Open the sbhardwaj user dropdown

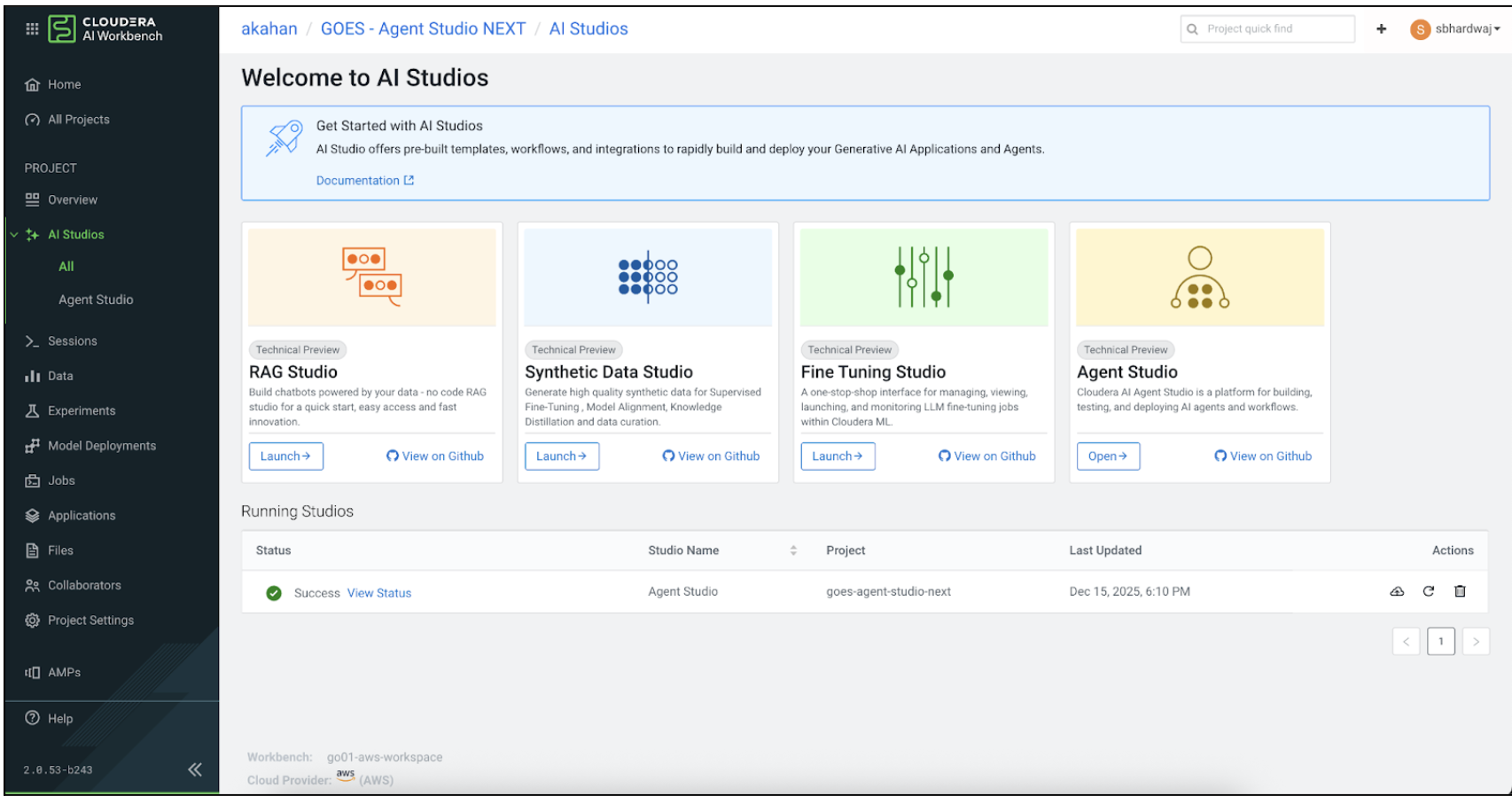1455,29
